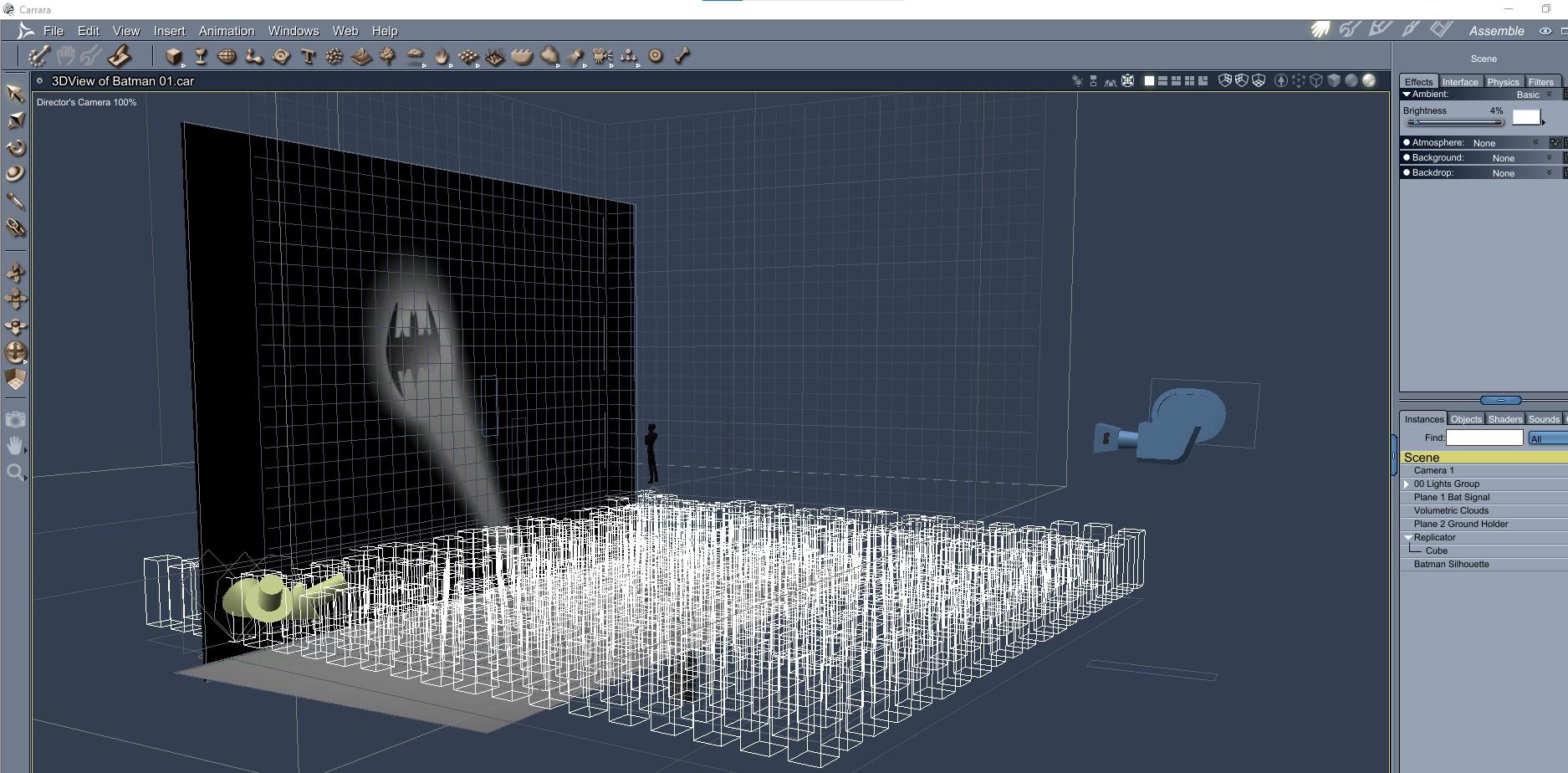This screenshot has height=773, width=1568.
Task: Open the Animation menu
Action: [x=227, y=31]
